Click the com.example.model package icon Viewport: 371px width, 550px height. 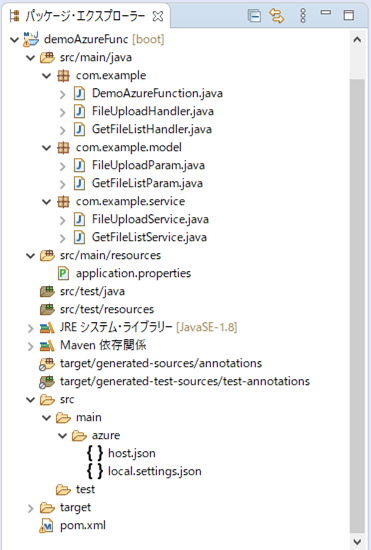[x=63, y=148]
